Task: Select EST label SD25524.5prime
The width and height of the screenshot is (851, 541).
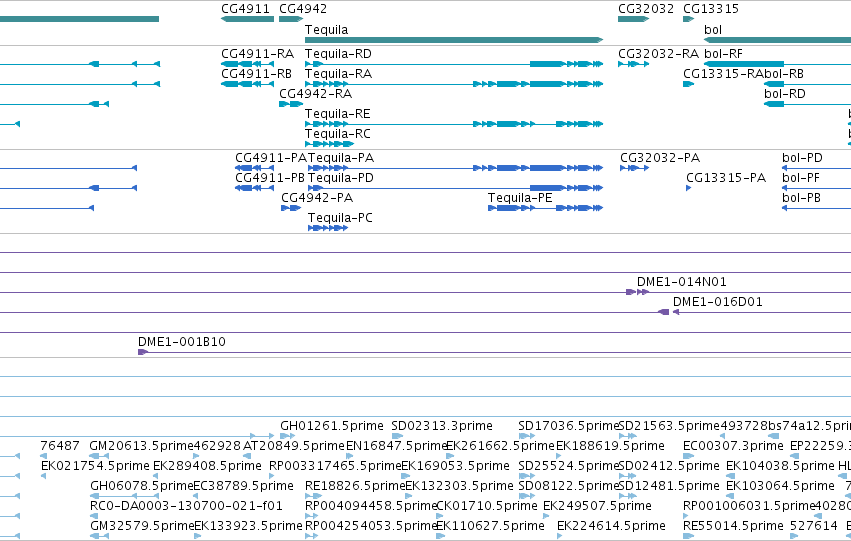Action: (x=568, y=466)
